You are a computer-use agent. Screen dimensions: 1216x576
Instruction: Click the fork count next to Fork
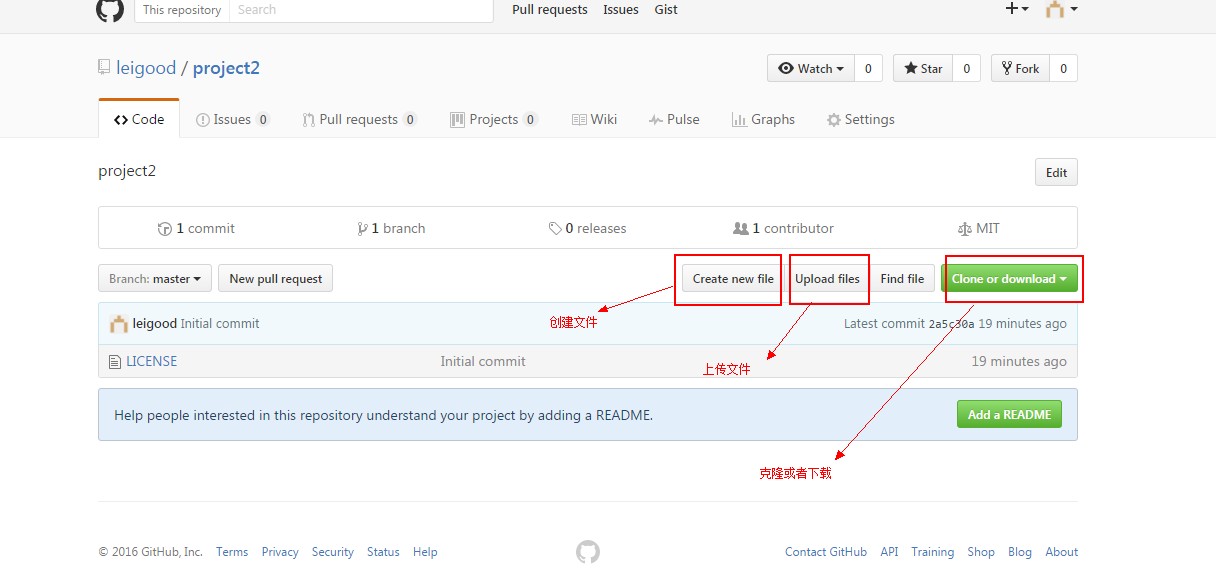coord(1063,68)
